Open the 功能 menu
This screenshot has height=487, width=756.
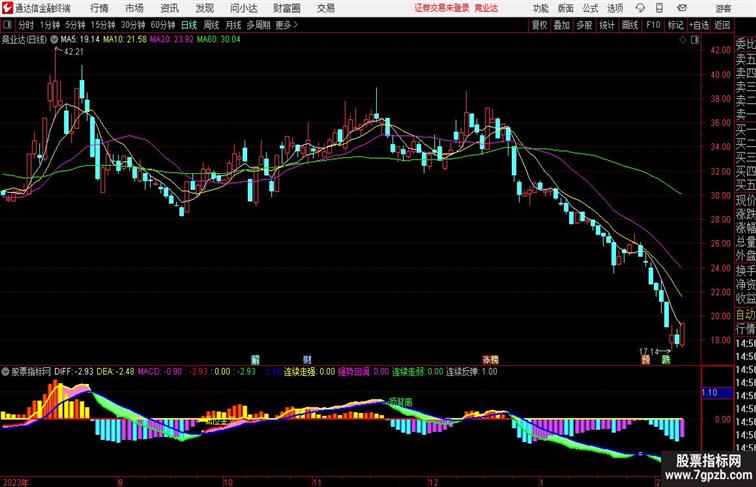click(541, 8)
